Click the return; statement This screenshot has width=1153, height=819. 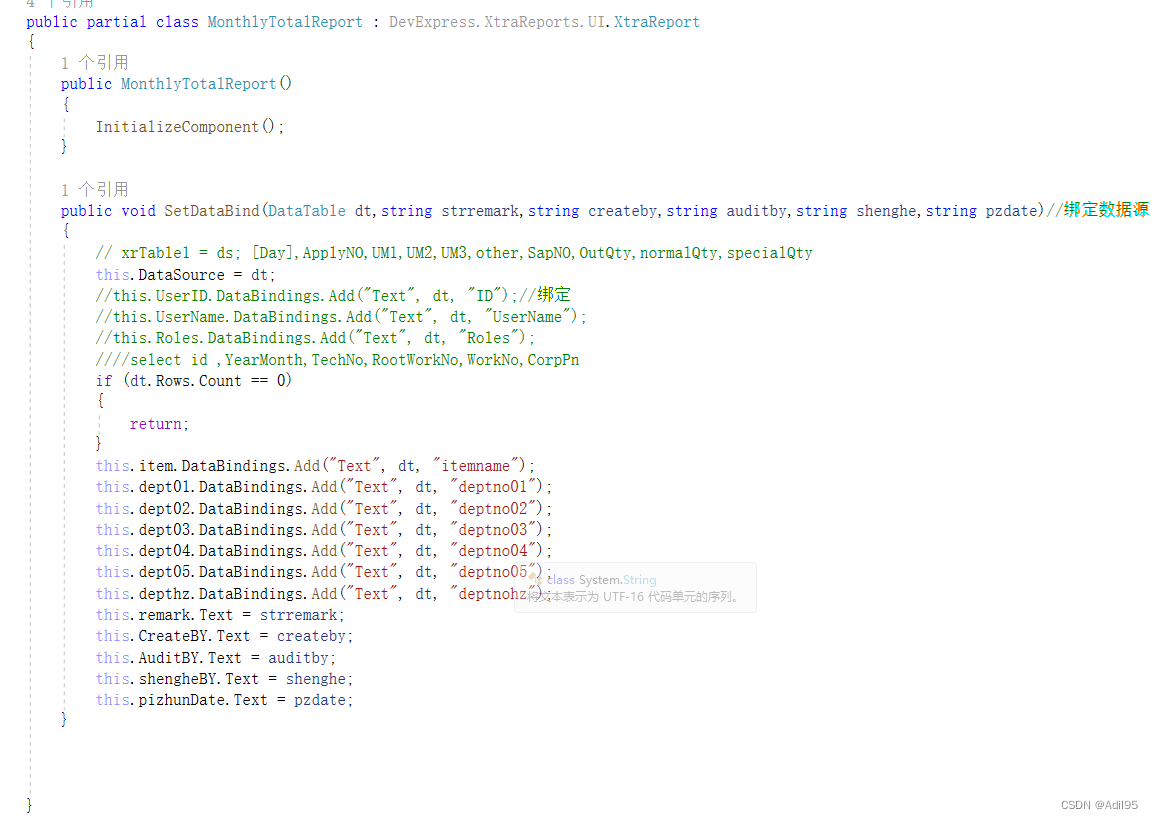[x=160, y=424]
